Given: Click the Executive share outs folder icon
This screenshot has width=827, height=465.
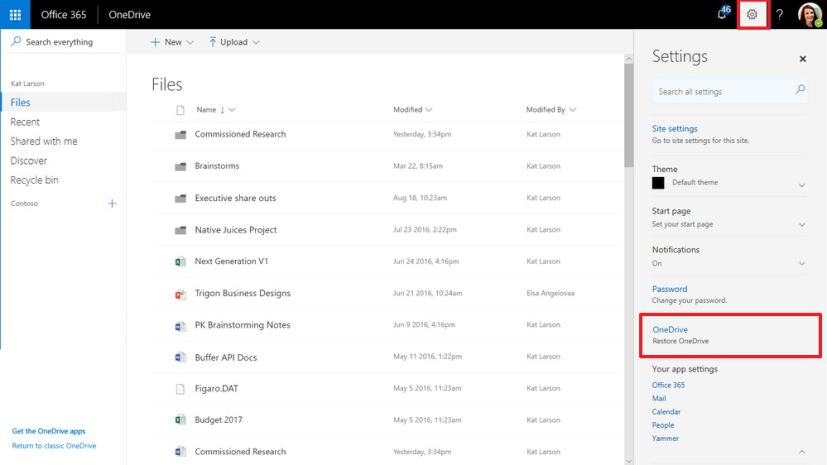Looking at the screenshot, I should (180, 198).
